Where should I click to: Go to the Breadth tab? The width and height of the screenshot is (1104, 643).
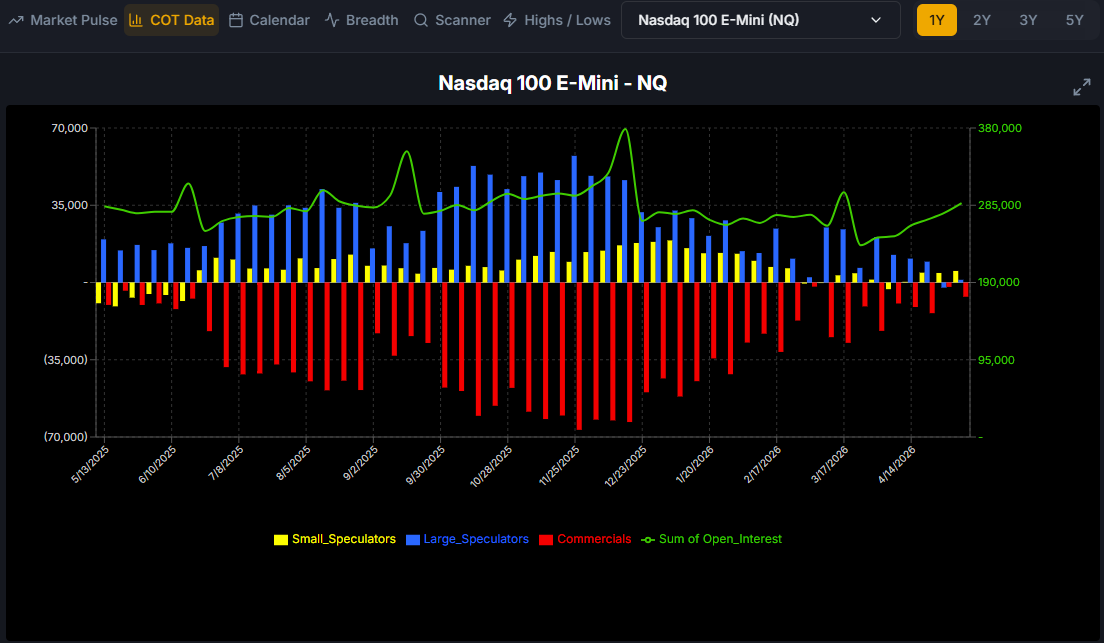362,20
